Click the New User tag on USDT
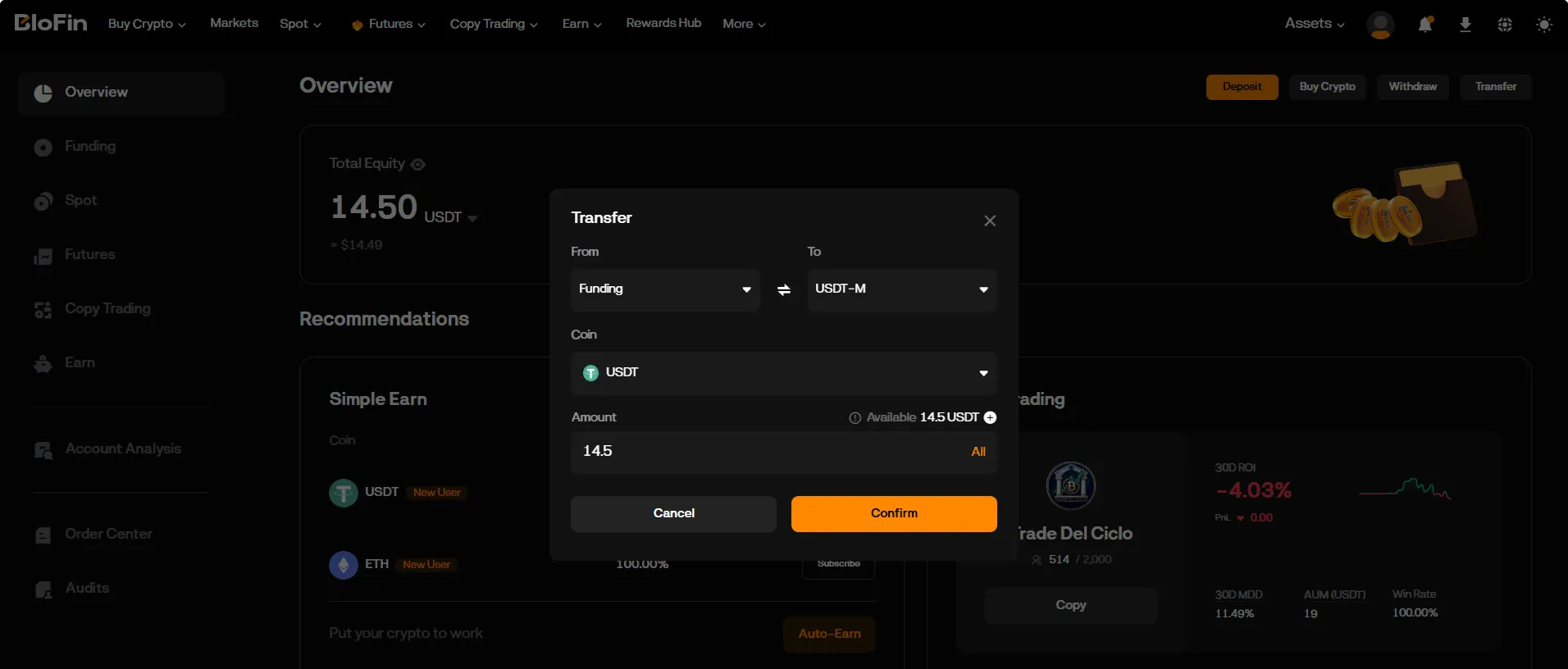This screenshot has width=1568, height=669. coord(436,493)
